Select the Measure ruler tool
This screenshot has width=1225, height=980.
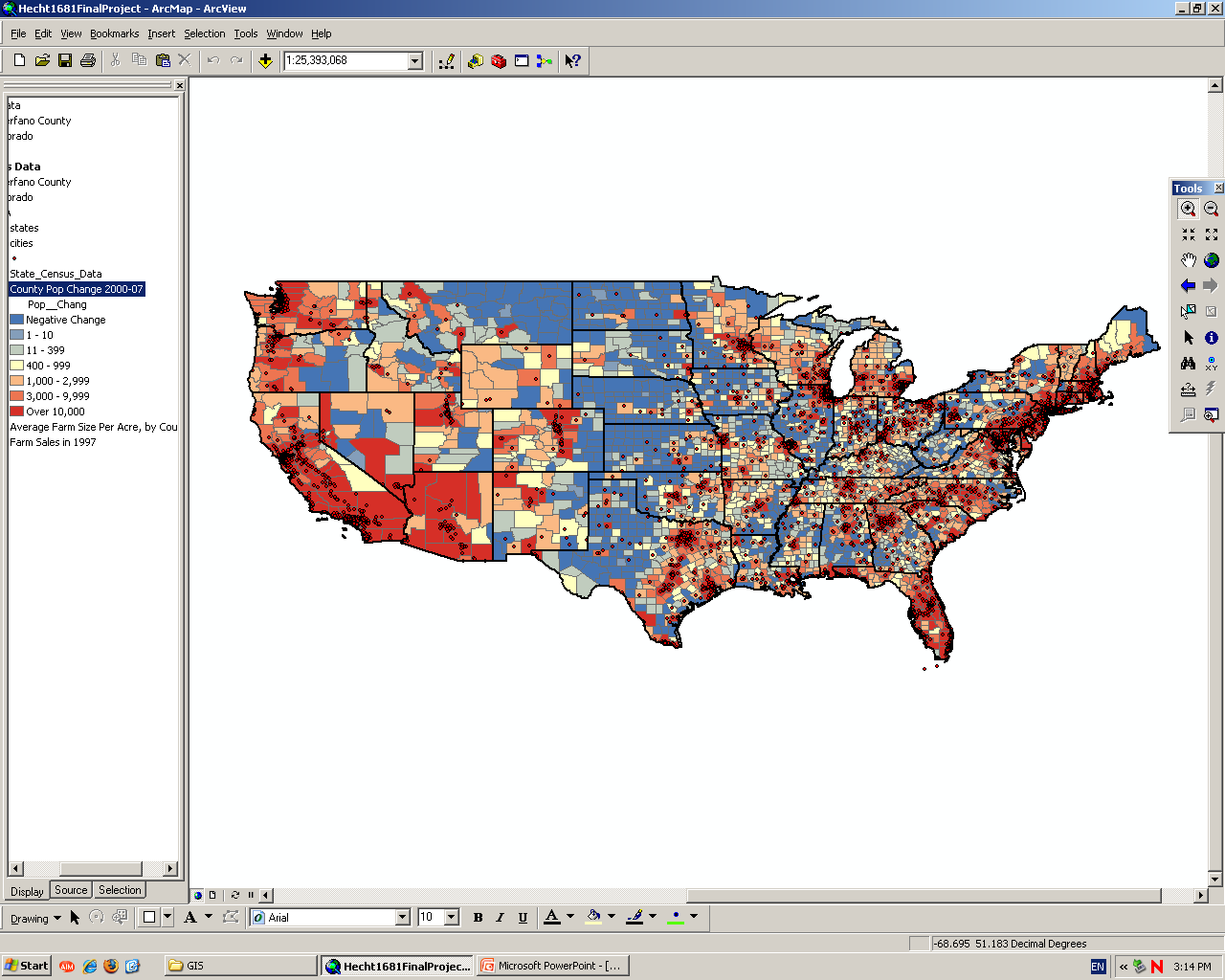tap(1188, 390)
